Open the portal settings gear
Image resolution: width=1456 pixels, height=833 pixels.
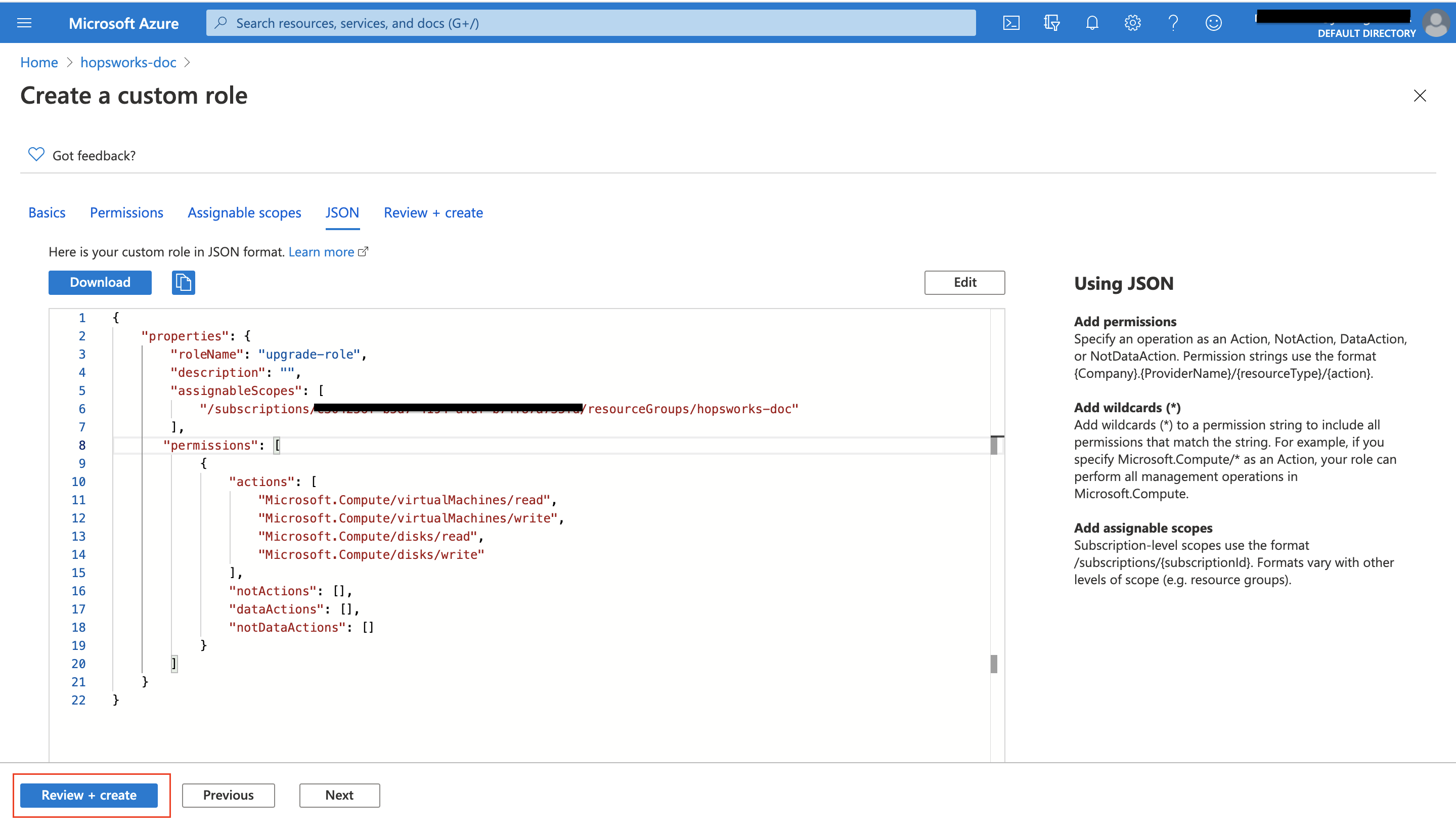tap(1132, 23)
